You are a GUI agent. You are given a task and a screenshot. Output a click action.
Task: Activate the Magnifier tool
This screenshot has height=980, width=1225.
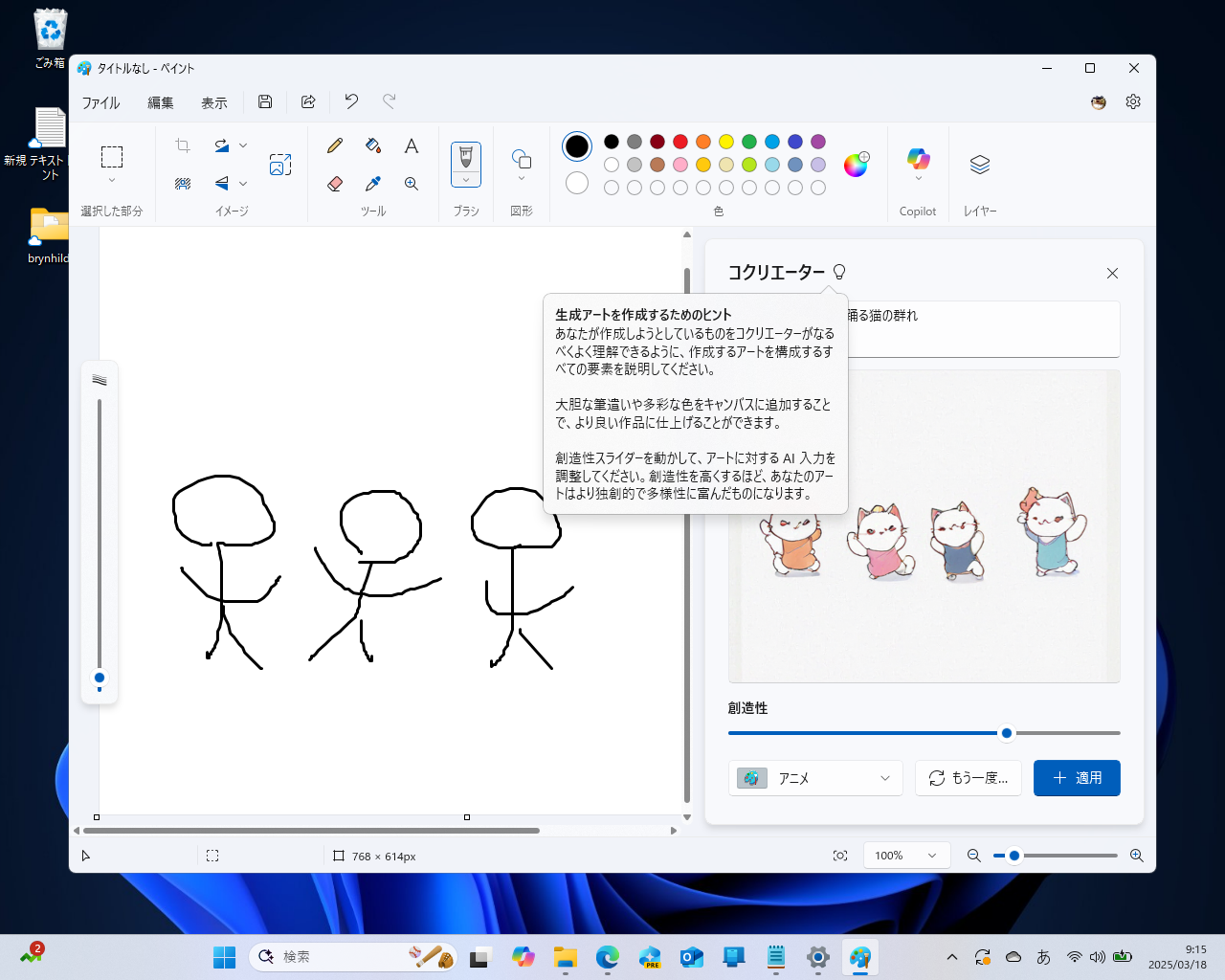411,183
